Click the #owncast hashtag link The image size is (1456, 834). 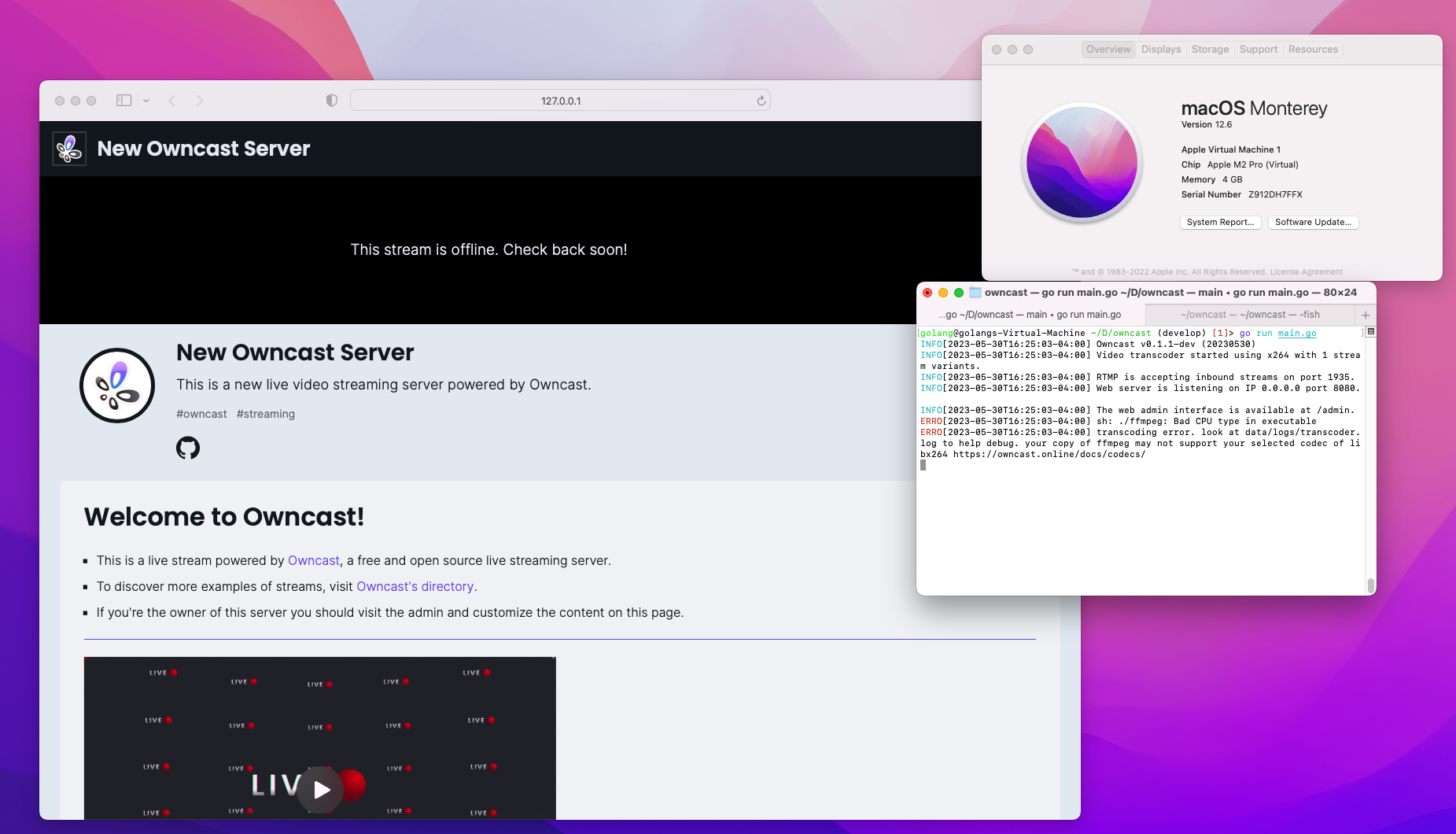[x=201, y=414]
